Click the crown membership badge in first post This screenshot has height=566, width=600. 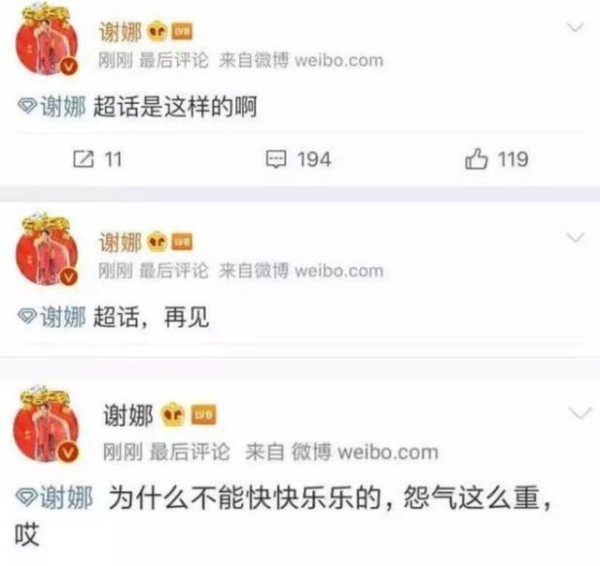[157, 32]
